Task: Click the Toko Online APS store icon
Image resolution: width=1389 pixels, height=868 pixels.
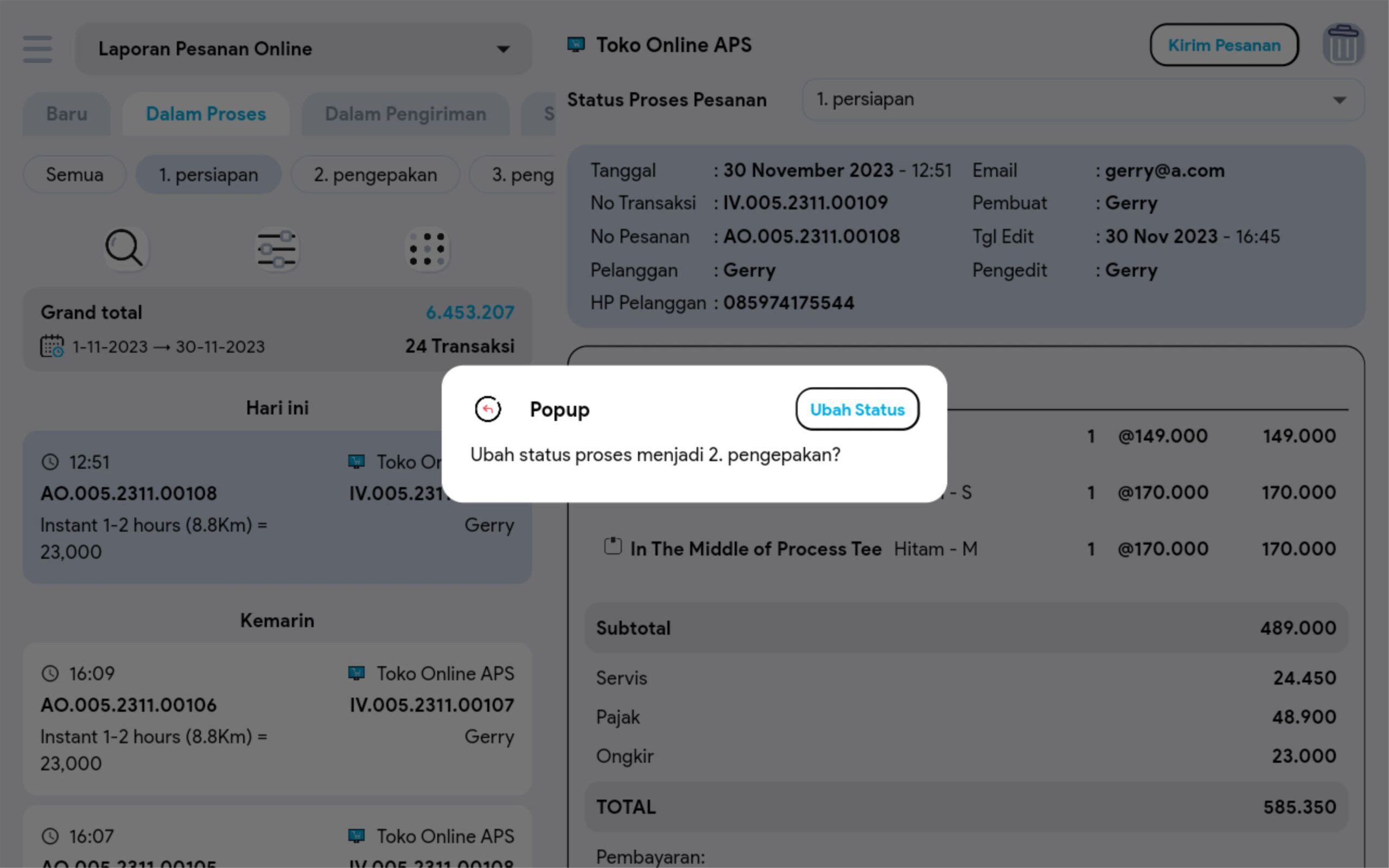Action: coord(576,45)
